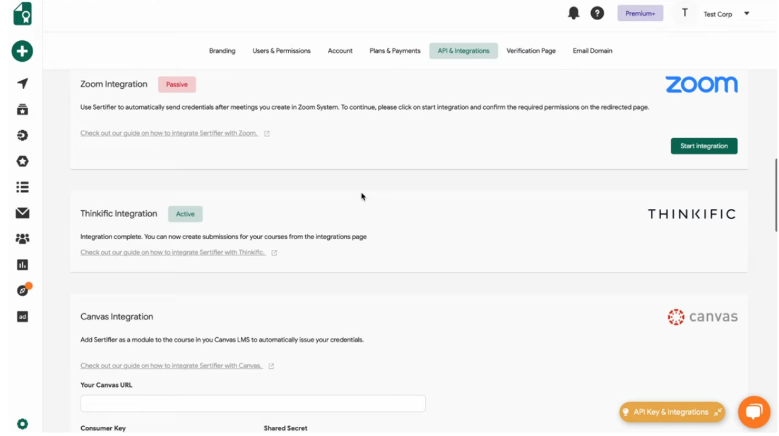Image resolution: width=779 pixels, height=436 pixels.
Task: Select the API & Integrations tab
Action: [x=463, y=51]
